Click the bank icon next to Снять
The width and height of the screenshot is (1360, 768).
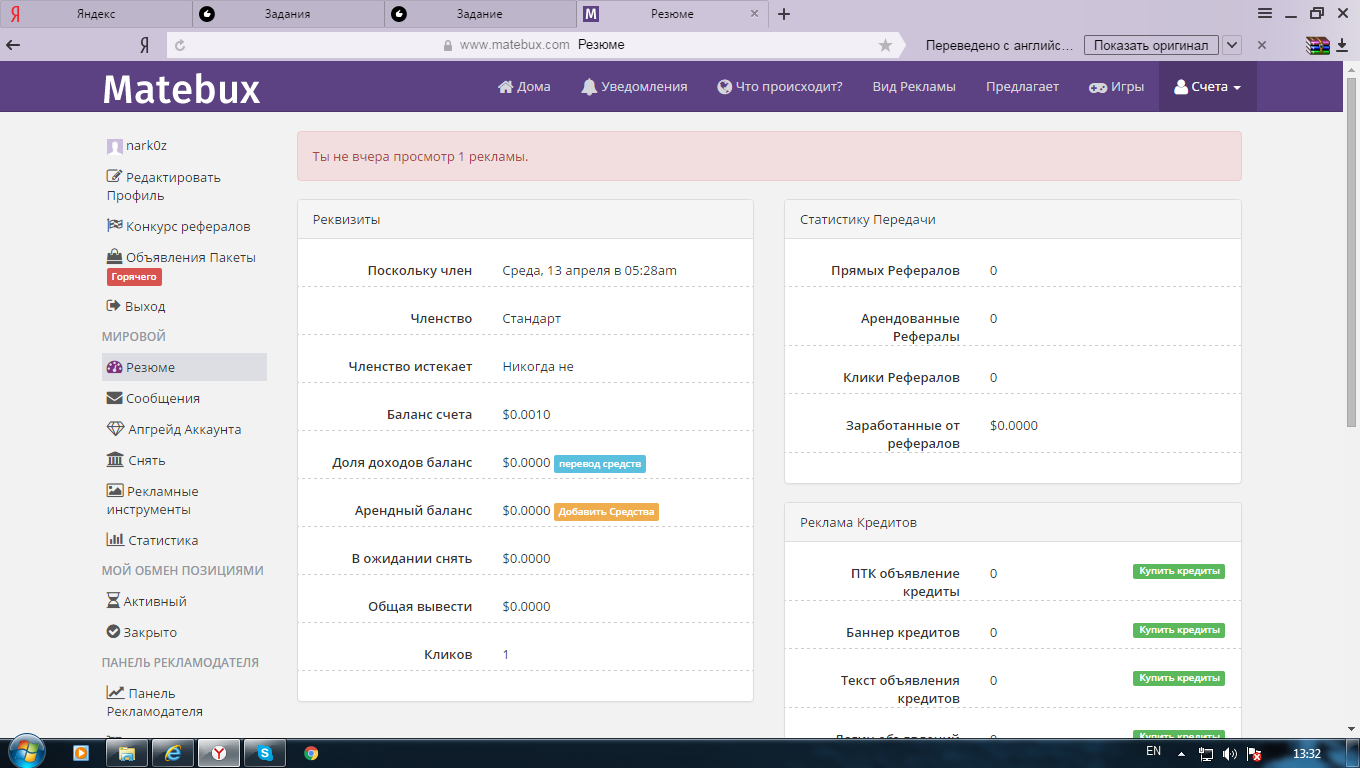coord(115,460)
